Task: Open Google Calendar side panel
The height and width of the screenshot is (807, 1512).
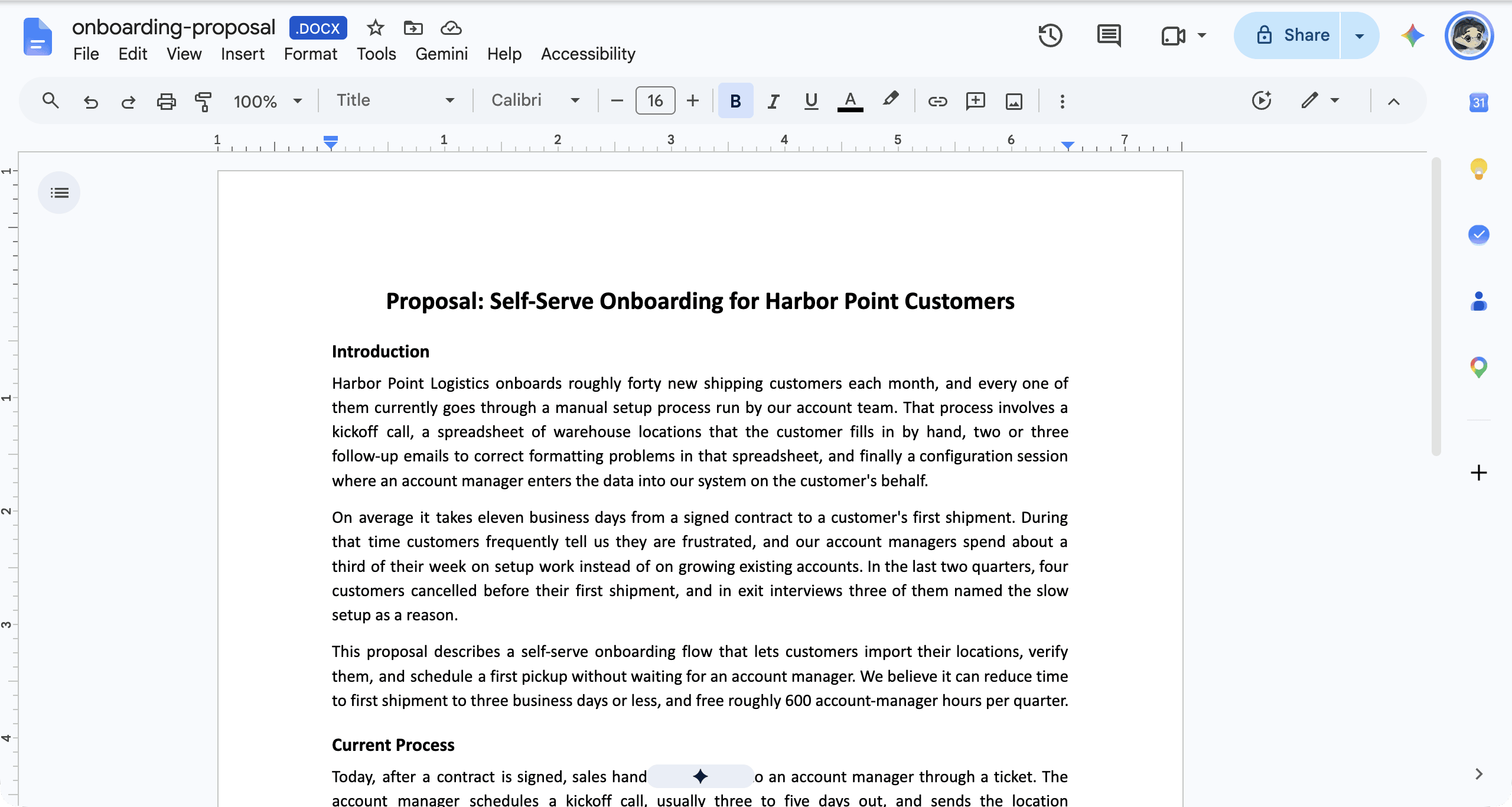Action: [1478, 102]
